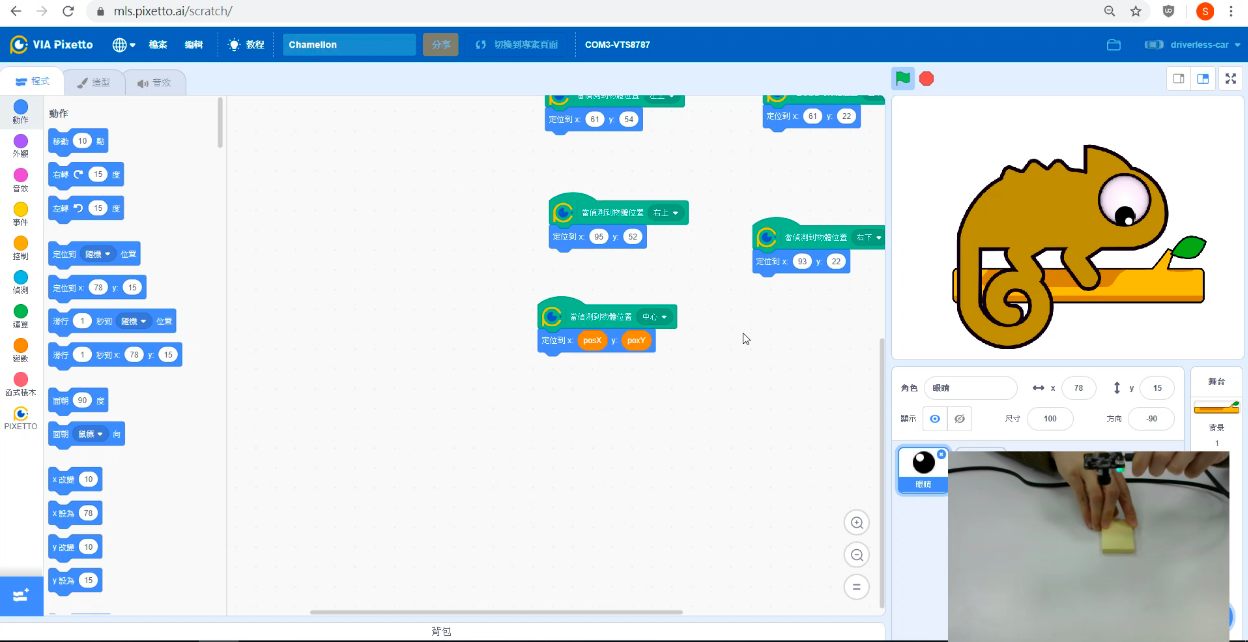
Task: Click the orange posY variable
Action: (x=635, y=341)
